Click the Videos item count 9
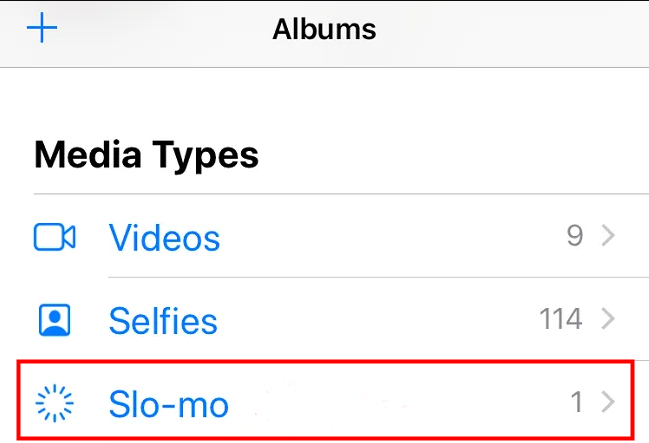Viewport: 649px width, 443px height. pos(575,236)
